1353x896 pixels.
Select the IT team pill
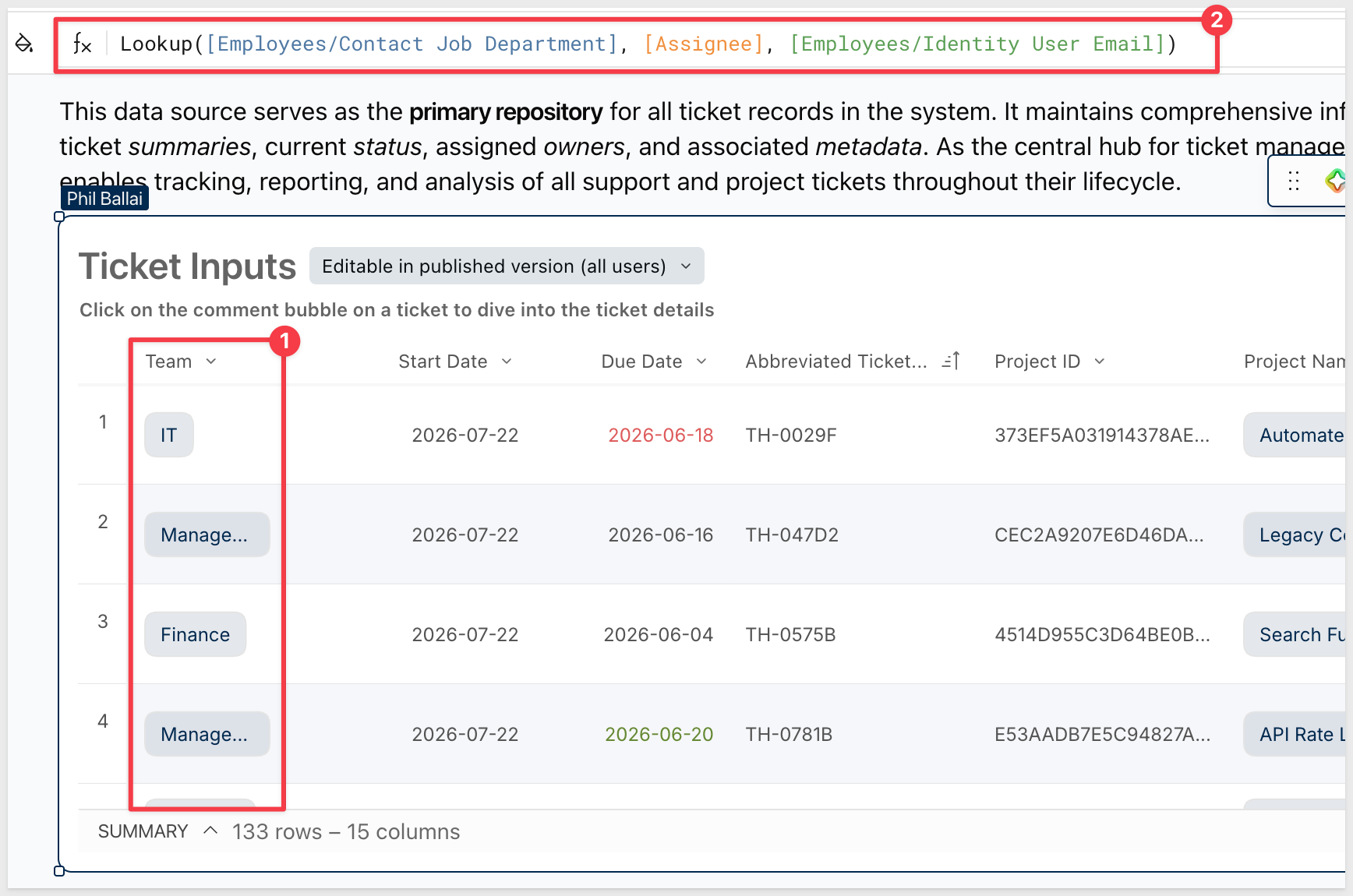[169, 435]
